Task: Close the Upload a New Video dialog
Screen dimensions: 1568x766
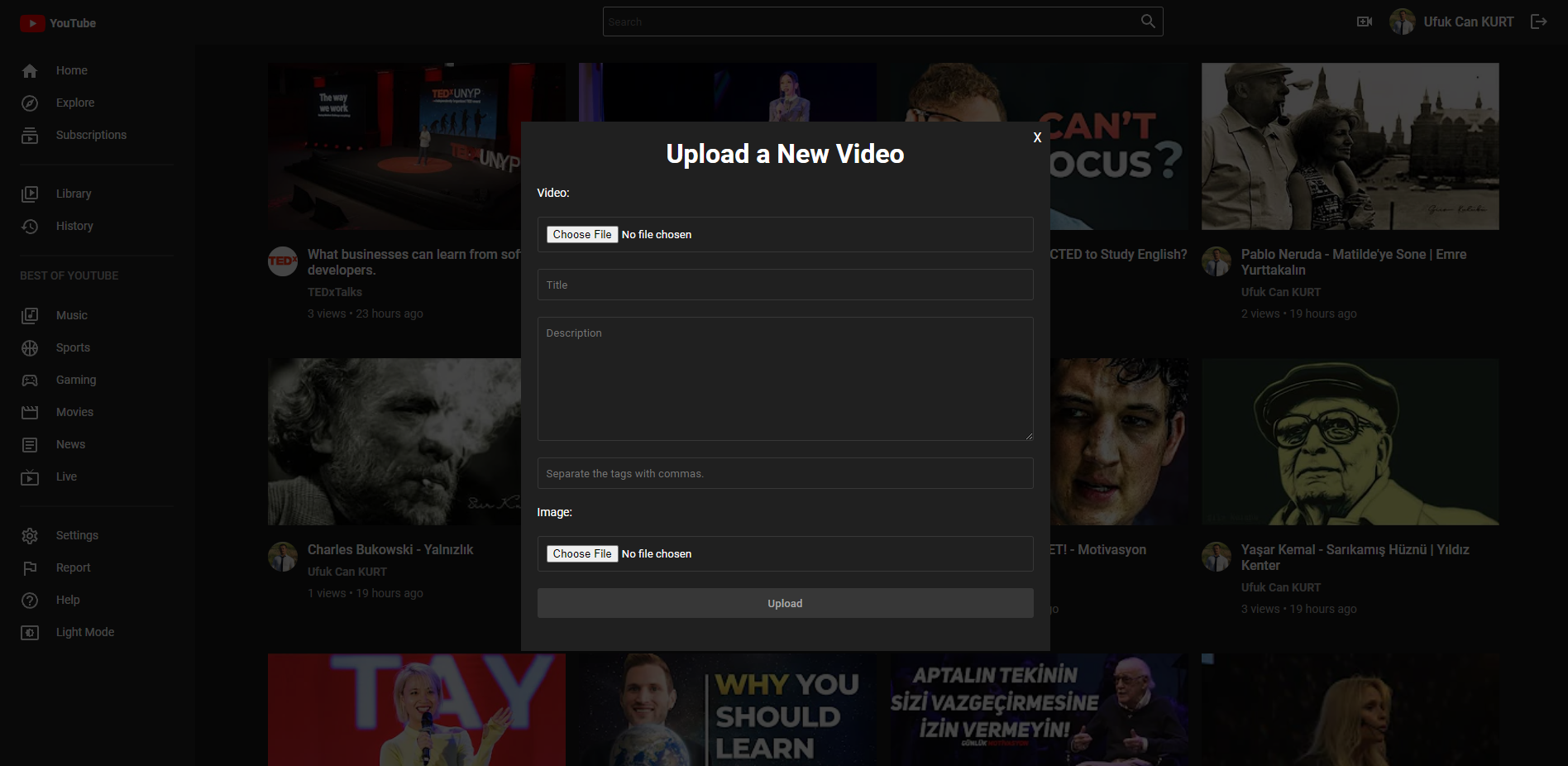Action: coord(1037,137)
